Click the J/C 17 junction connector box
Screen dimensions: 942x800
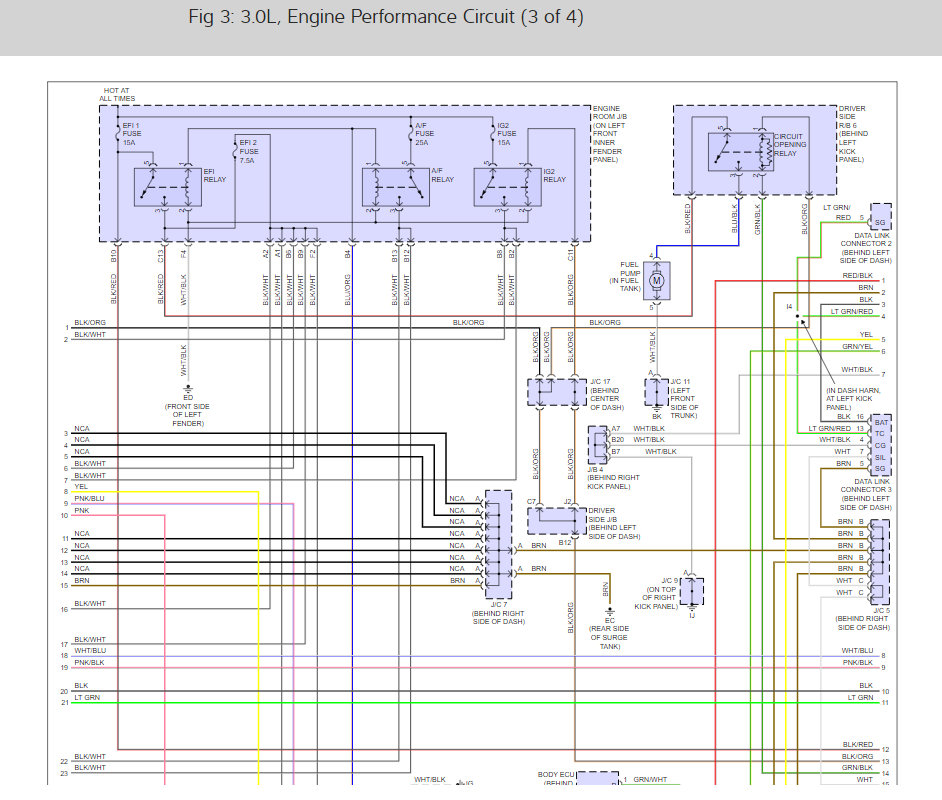point(557,392)
